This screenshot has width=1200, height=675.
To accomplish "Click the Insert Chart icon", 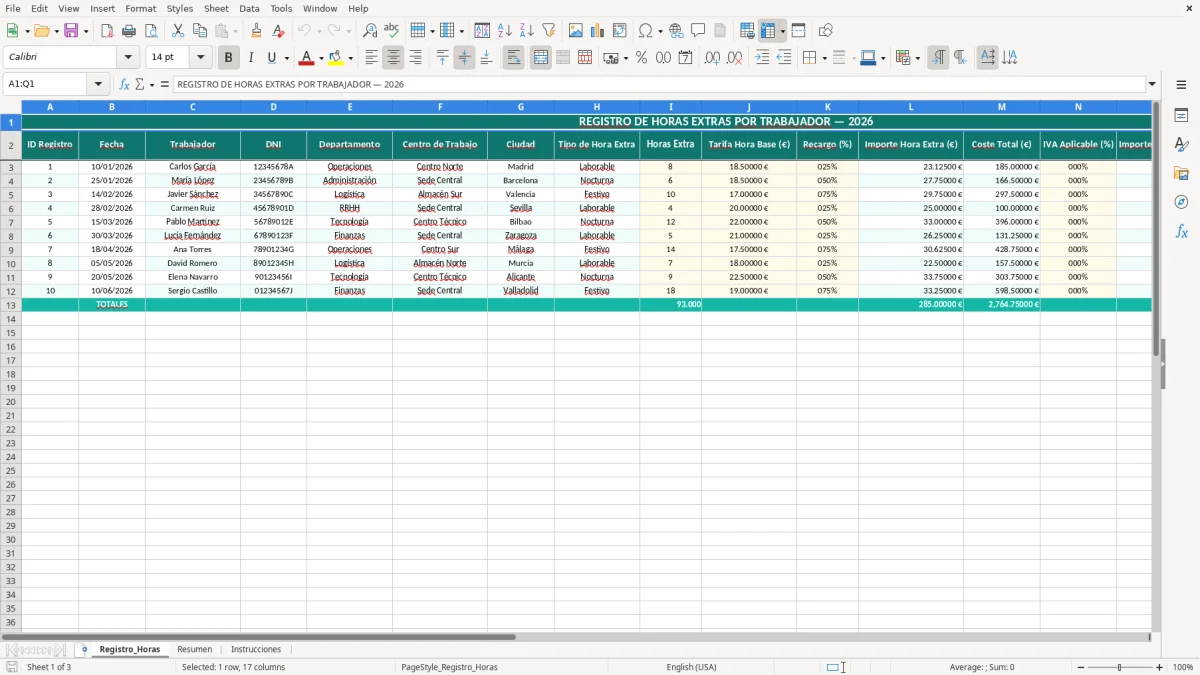I will pyautogui.click(x=598, y=31).
